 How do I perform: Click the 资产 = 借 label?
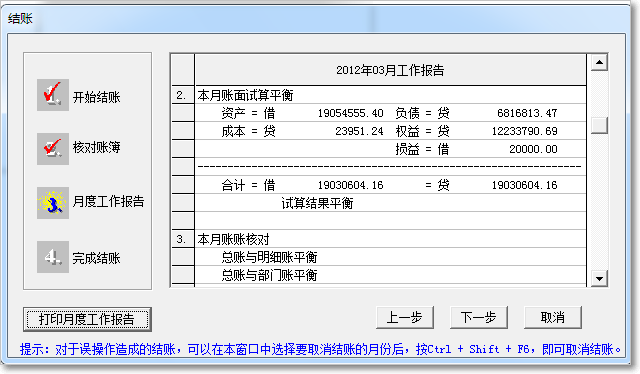pos(249,113)
